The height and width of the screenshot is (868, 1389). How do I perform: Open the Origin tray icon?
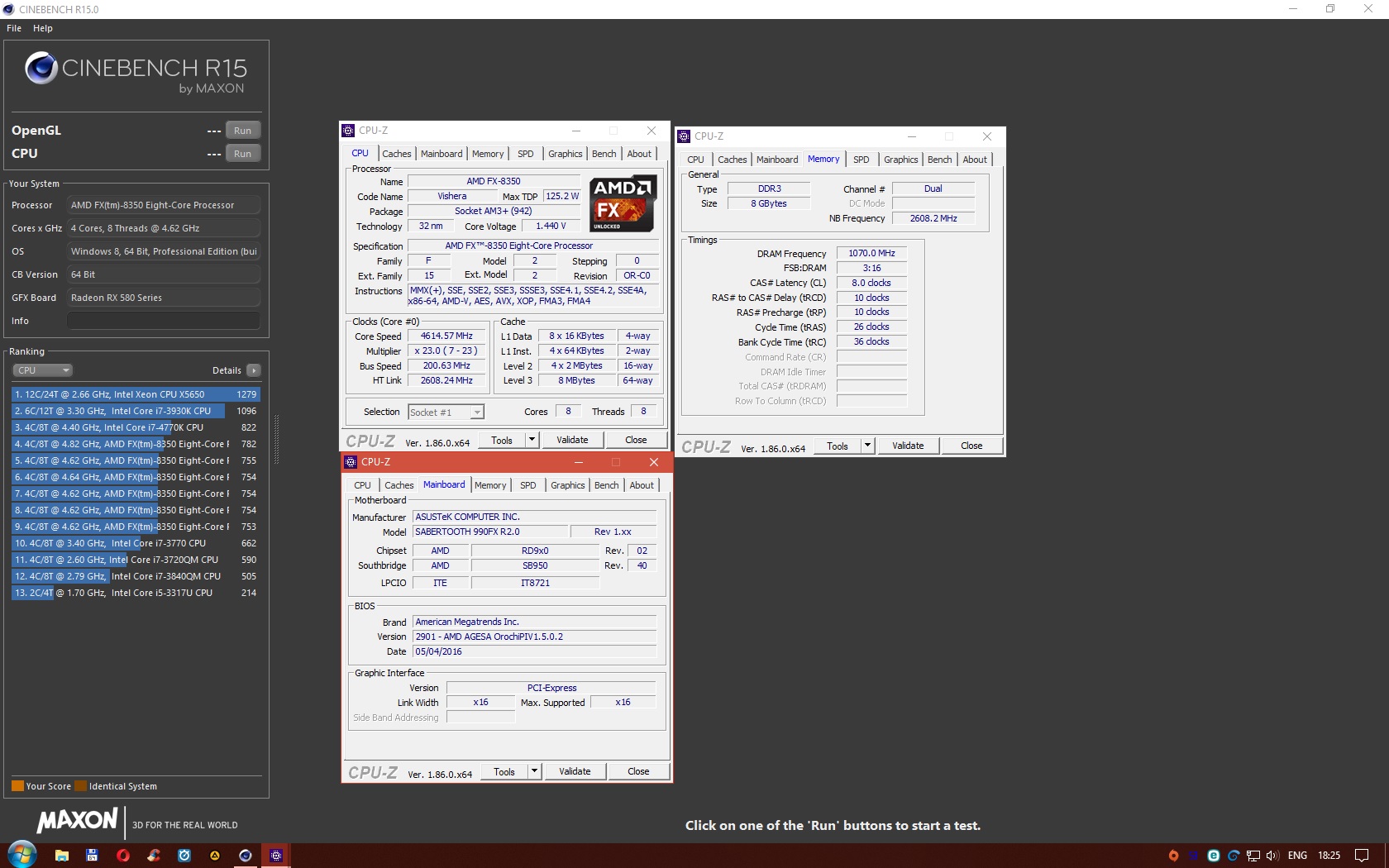coord(1173,856)
